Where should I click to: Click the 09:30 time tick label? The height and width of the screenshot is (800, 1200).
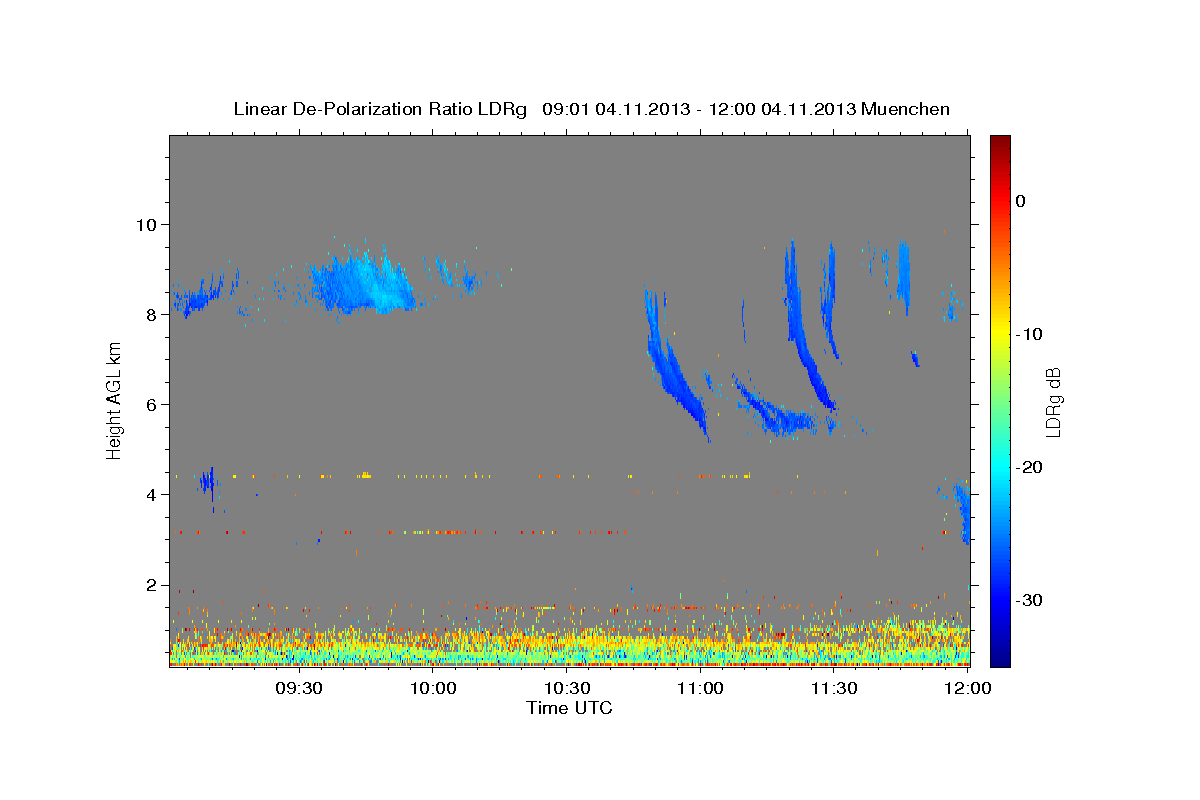299,688
